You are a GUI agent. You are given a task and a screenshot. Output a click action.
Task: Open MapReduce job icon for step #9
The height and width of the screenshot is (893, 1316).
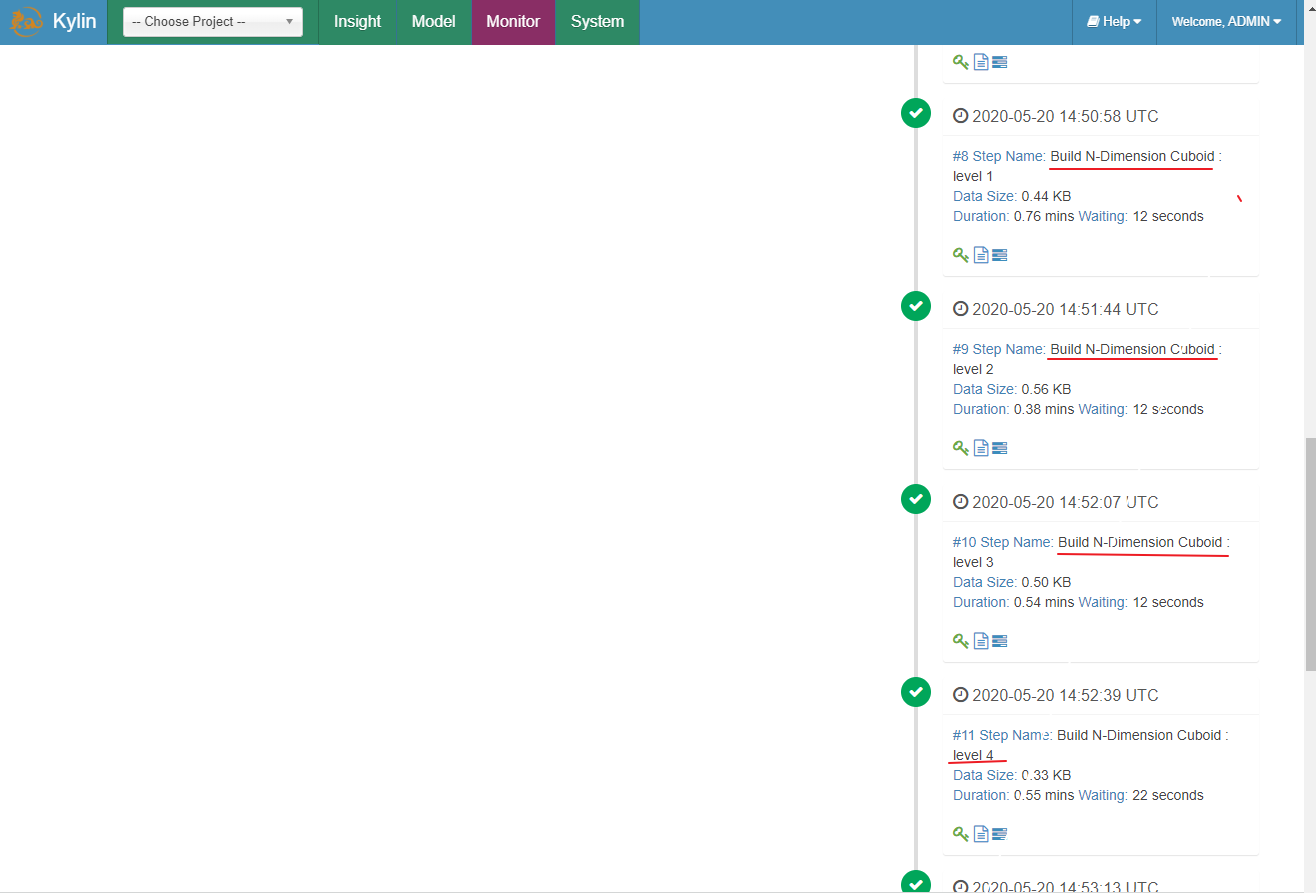(999, 448)
